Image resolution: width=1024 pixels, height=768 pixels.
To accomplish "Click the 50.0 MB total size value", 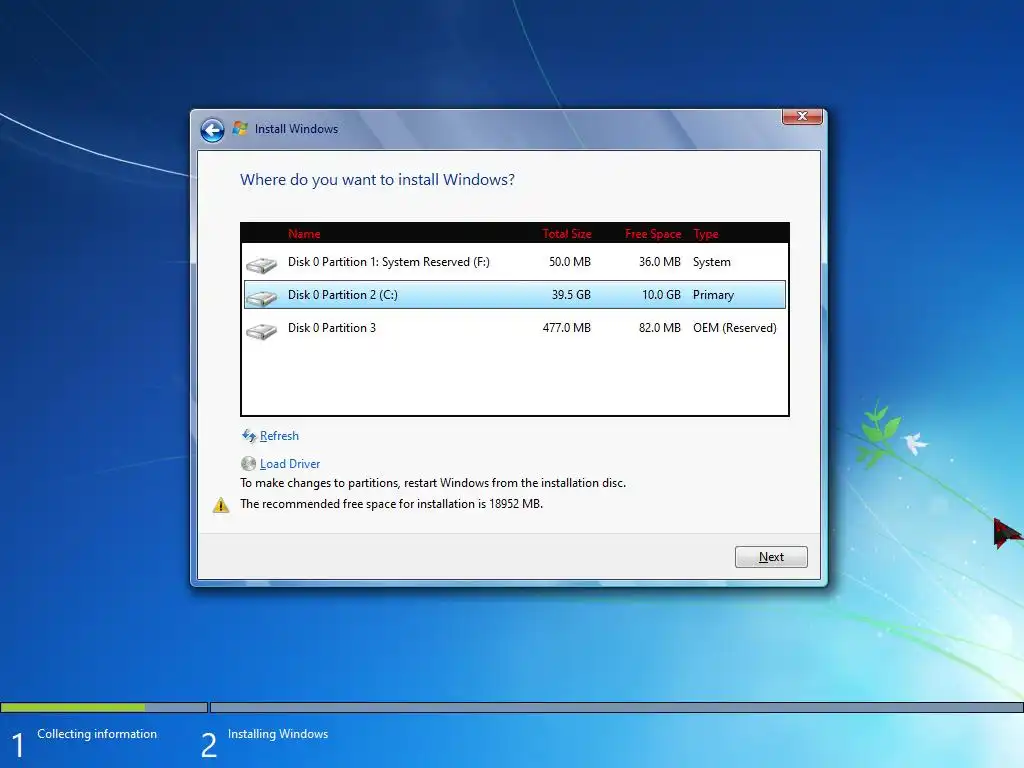I will 569,262.
